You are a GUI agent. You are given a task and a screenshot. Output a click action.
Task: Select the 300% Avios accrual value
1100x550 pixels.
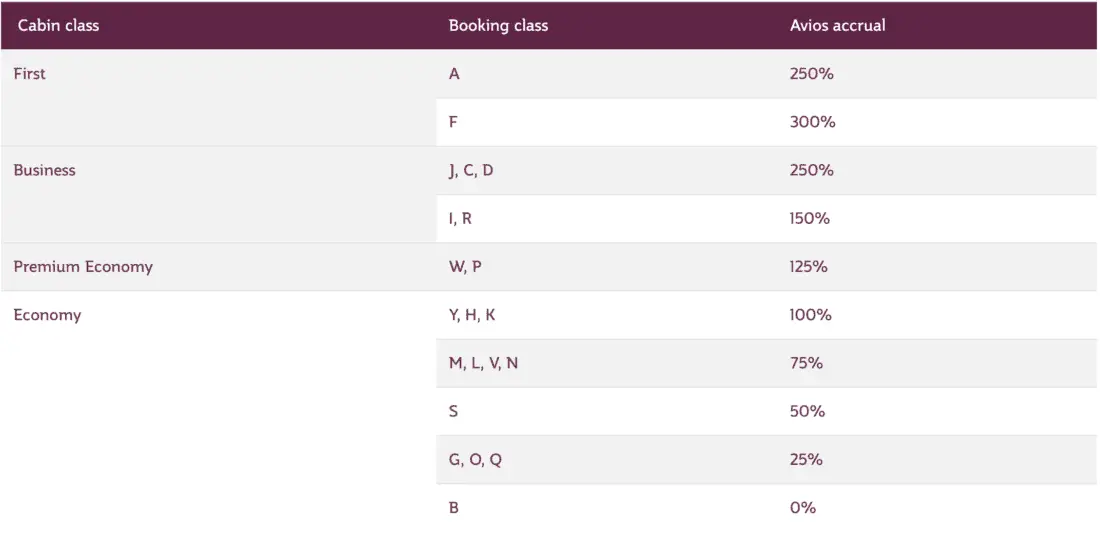(812, 122)
